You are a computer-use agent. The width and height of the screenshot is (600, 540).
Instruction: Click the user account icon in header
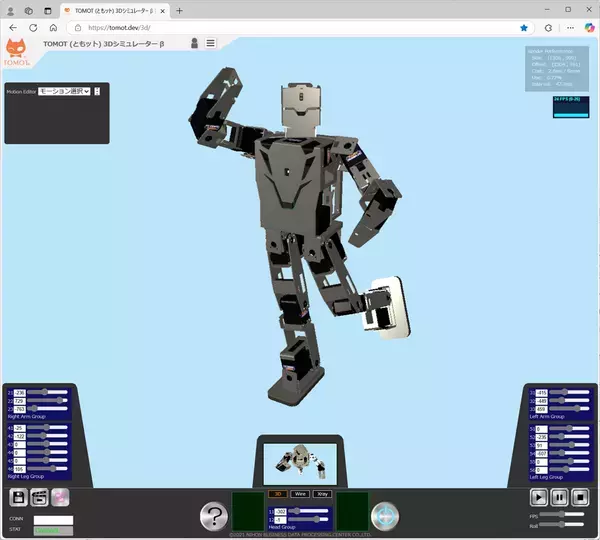pyautogui.click(x=194, y=43)
